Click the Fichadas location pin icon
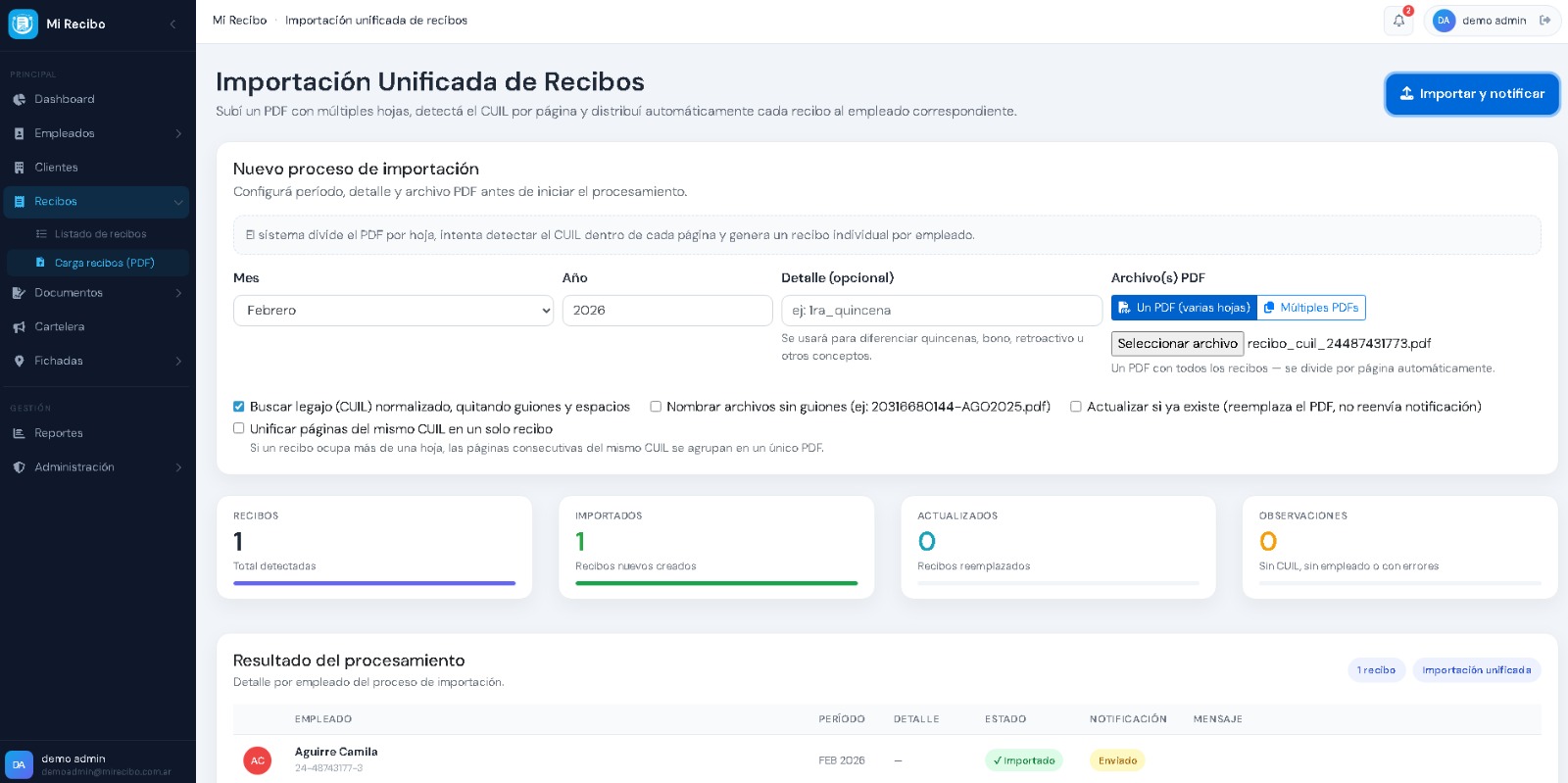 (x=19, y=362)
